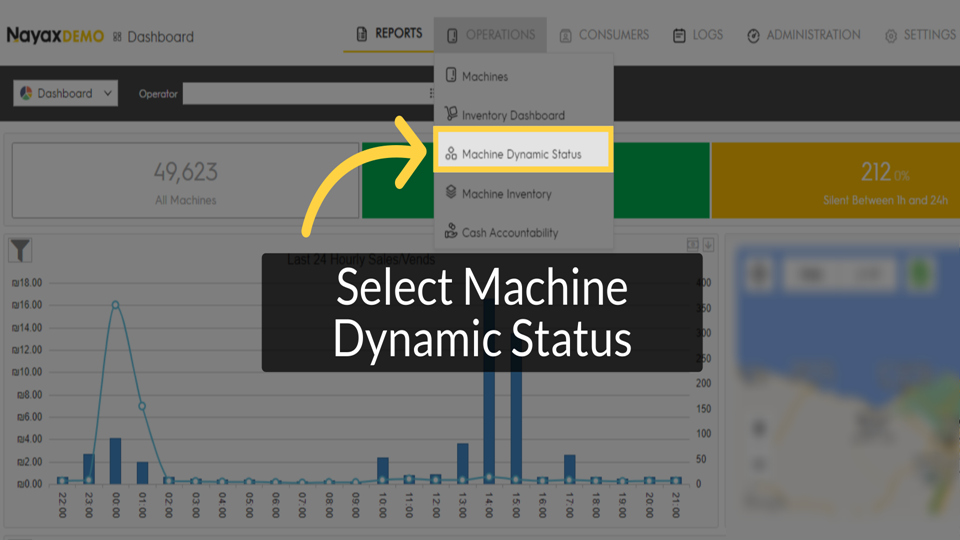
Task: Click the Cash Accountability hand icon
Action: [x=451, y=231]
